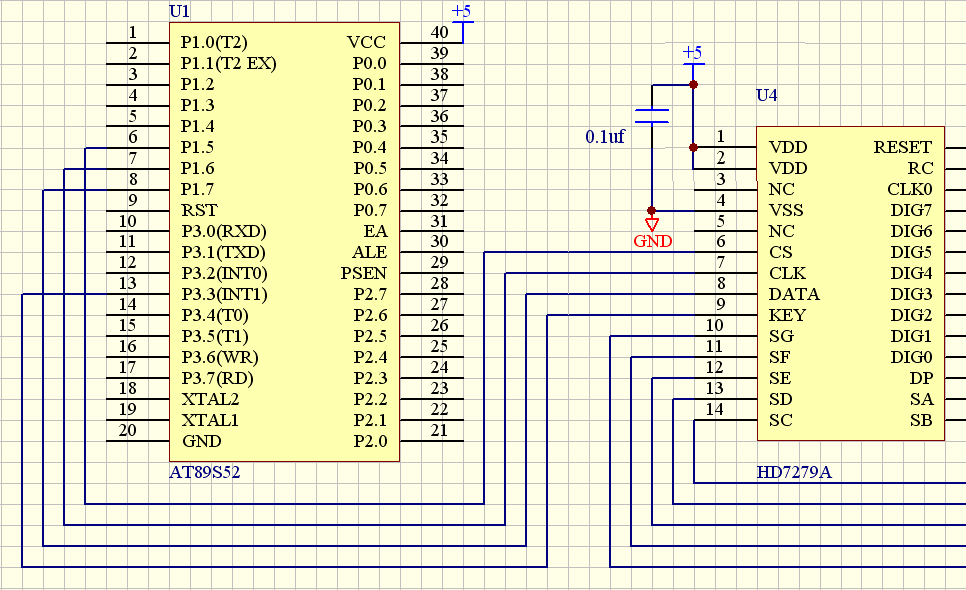Select the RESET pin label on U4

coord(902,147)
